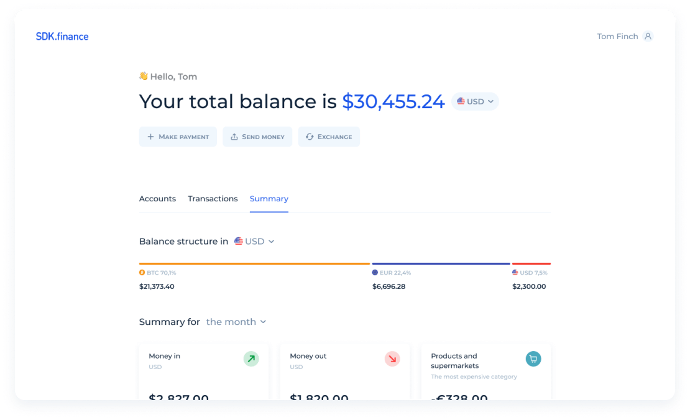Viewport: 690px width, 420px height.
Task: Click the EUR currency dot icon
Action: (375, 273)
